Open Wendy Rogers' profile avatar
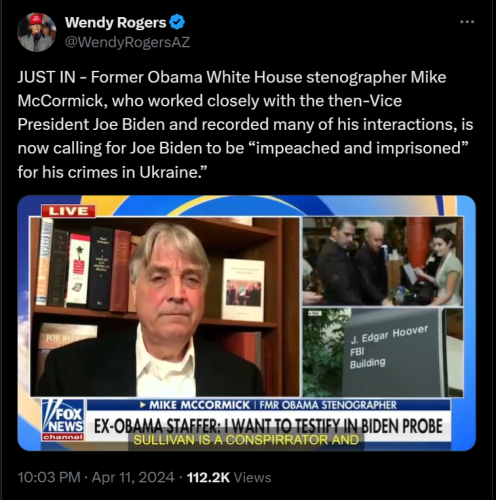This screenshot has height=500, width=496. pyautogui.click(x=37, y=32)
